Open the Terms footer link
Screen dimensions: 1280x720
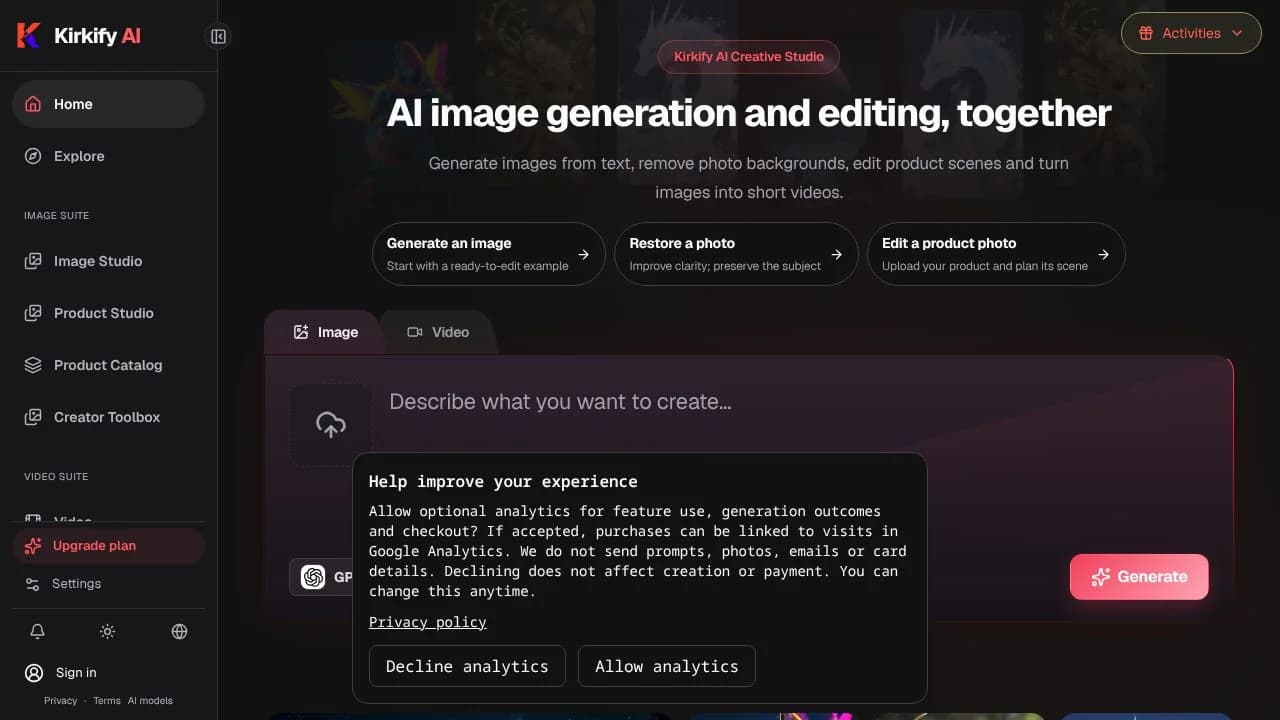coord(107,701)
